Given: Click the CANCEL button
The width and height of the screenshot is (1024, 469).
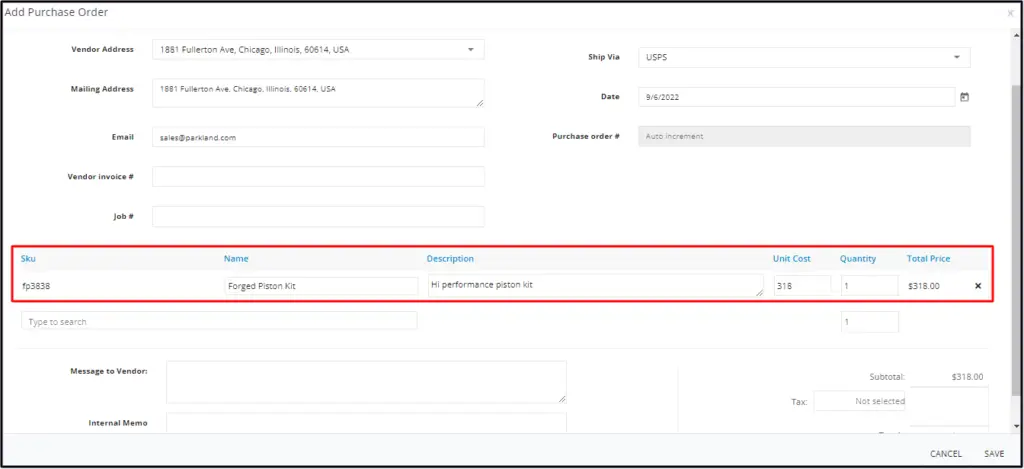Looking at the screenshot, I should [x=946, y=454].
